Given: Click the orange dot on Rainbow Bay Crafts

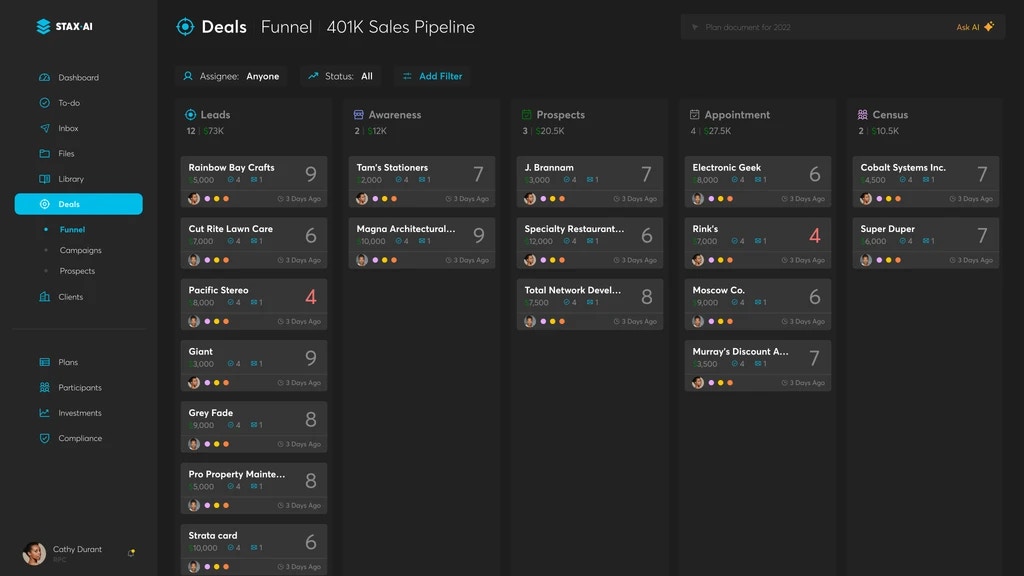Looking at the screenshot, I should click(226, 199).
